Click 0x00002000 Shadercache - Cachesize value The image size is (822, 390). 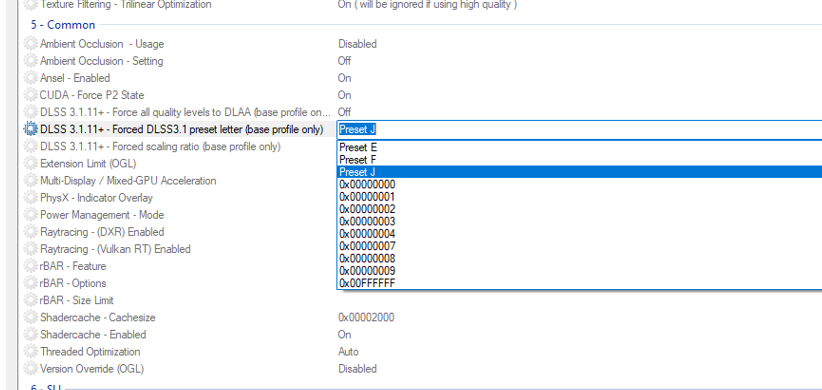(366, 317)
